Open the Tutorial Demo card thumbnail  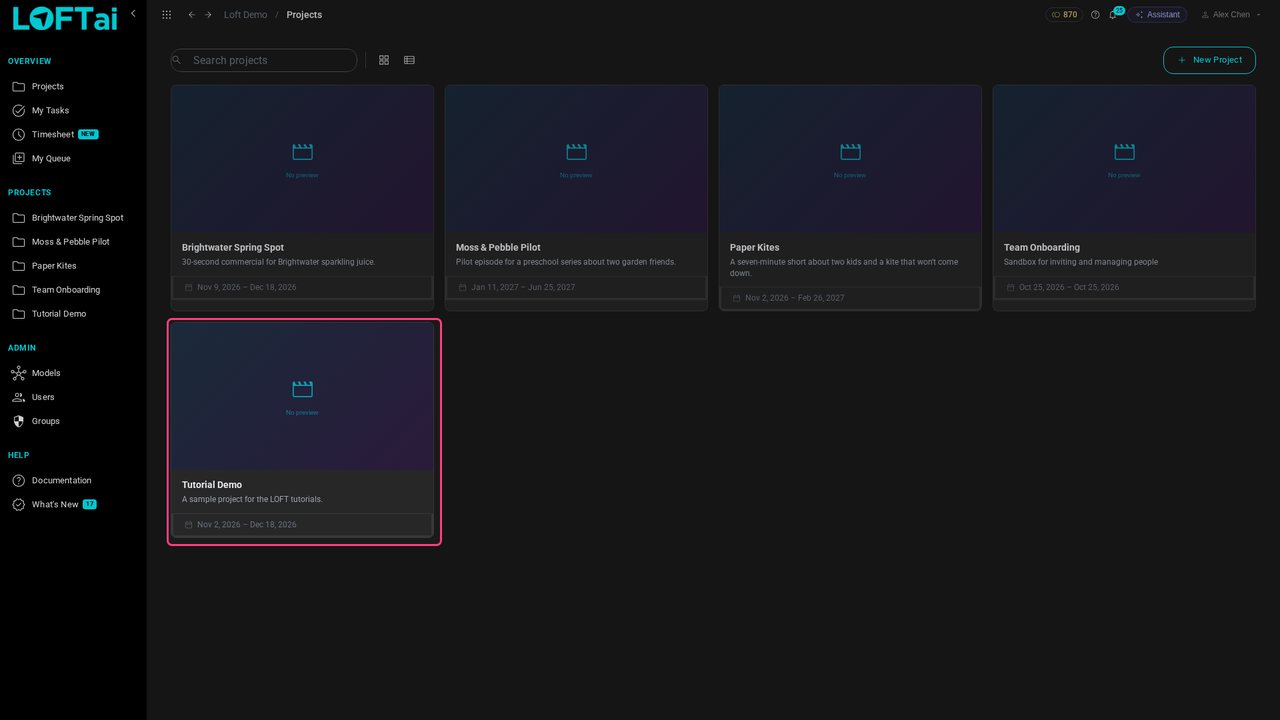(302, 396)
